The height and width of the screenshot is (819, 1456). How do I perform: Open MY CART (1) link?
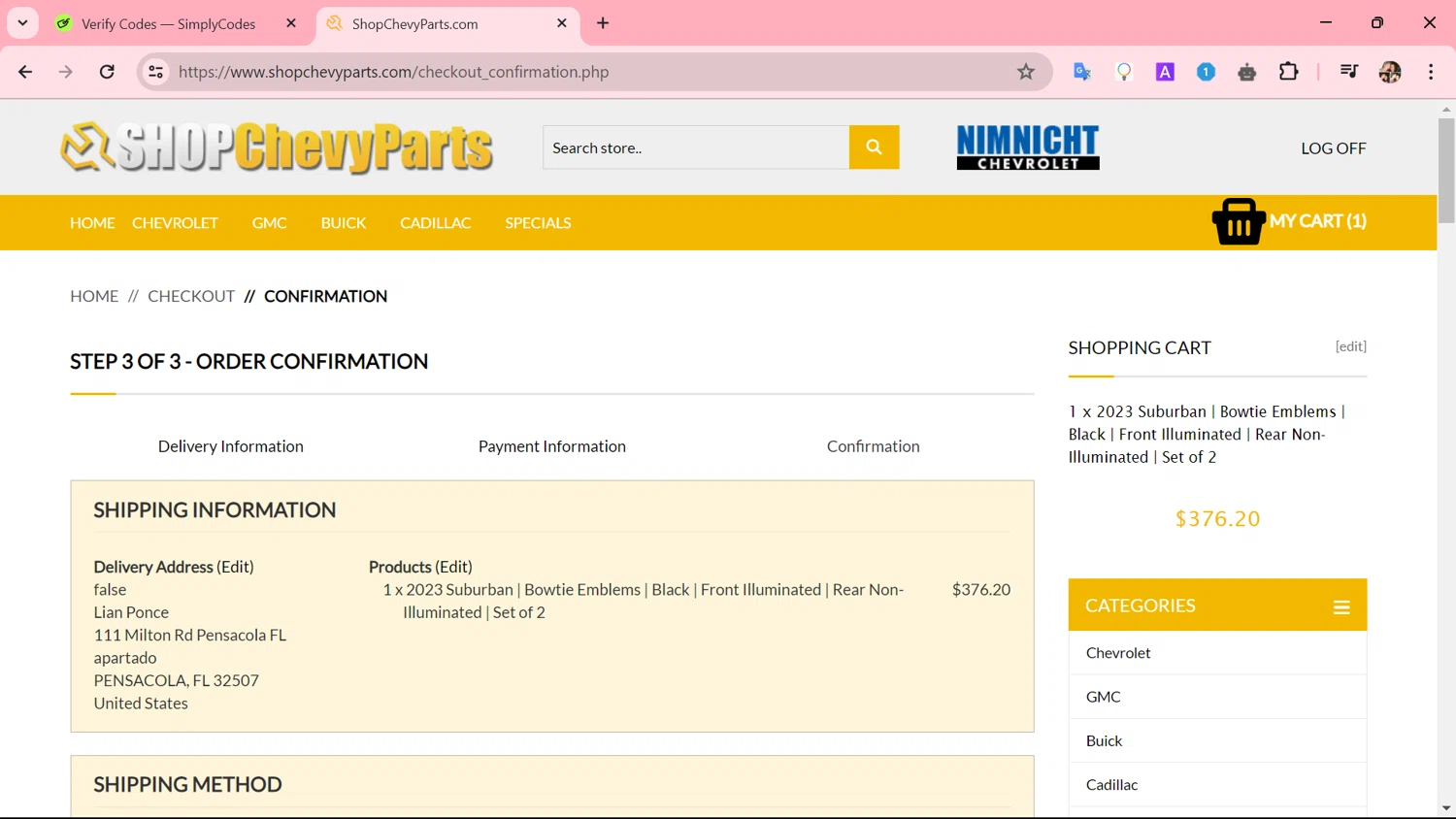click(x=1318, y=221)
